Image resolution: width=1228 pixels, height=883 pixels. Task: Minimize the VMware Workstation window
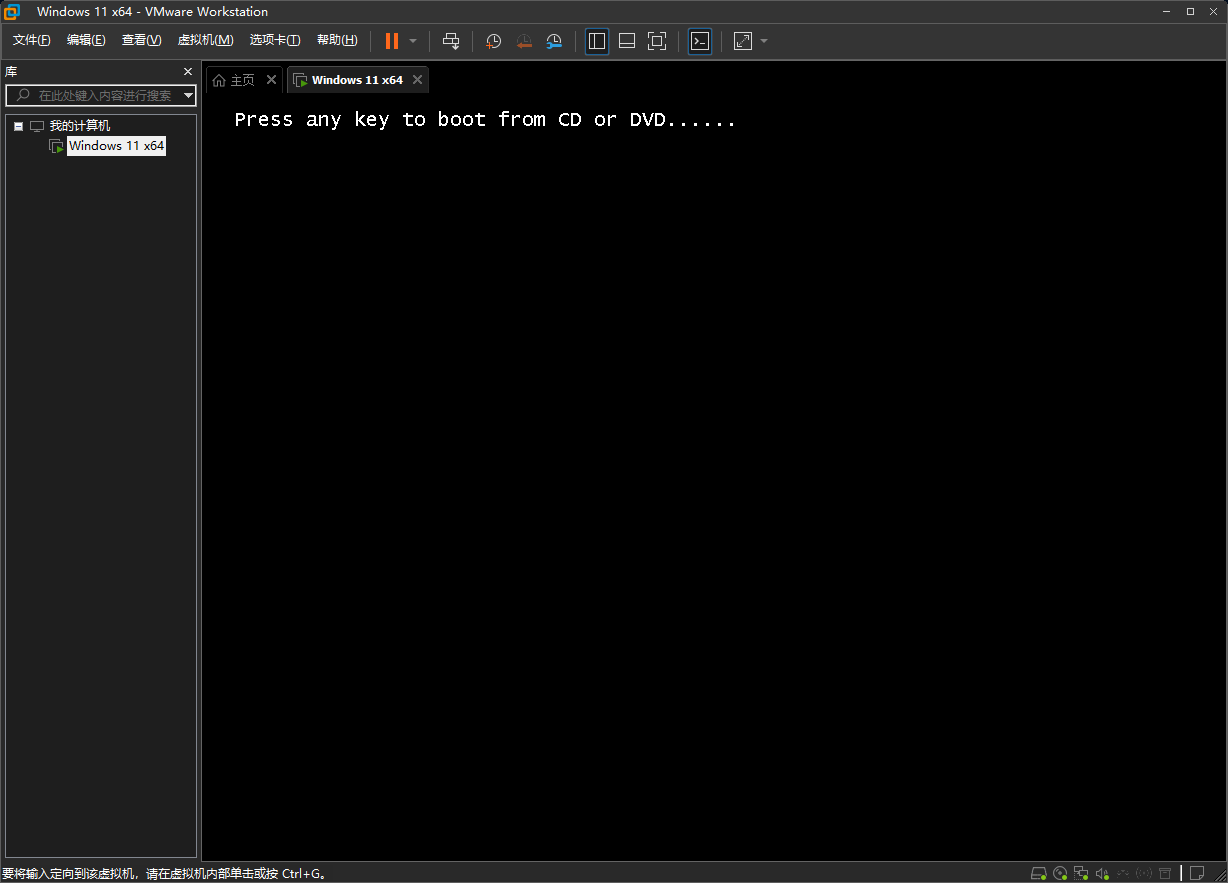1166,11
